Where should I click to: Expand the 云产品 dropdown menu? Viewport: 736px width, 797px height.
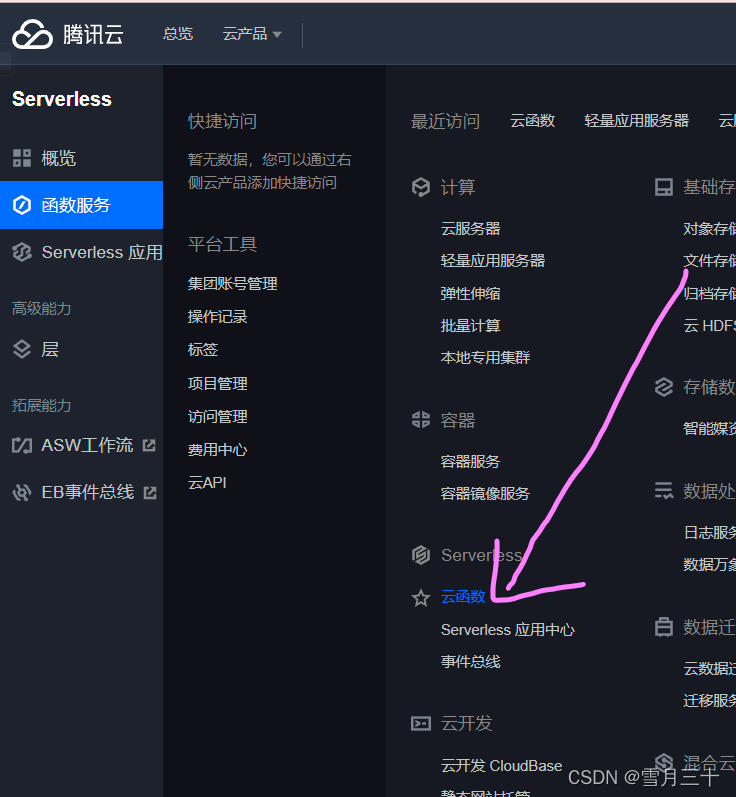click(x=252, y=34)
